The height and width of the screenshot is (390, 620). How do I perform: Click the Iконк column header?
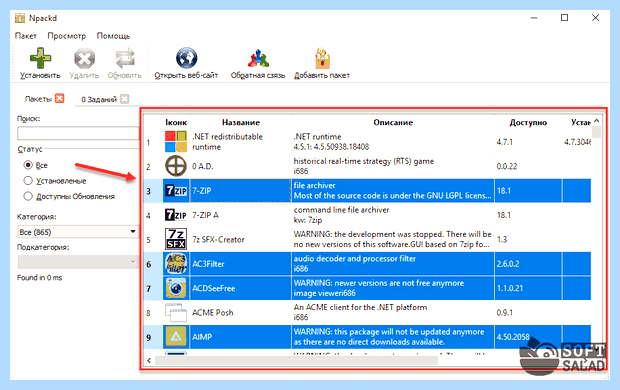tap(176, 123)
